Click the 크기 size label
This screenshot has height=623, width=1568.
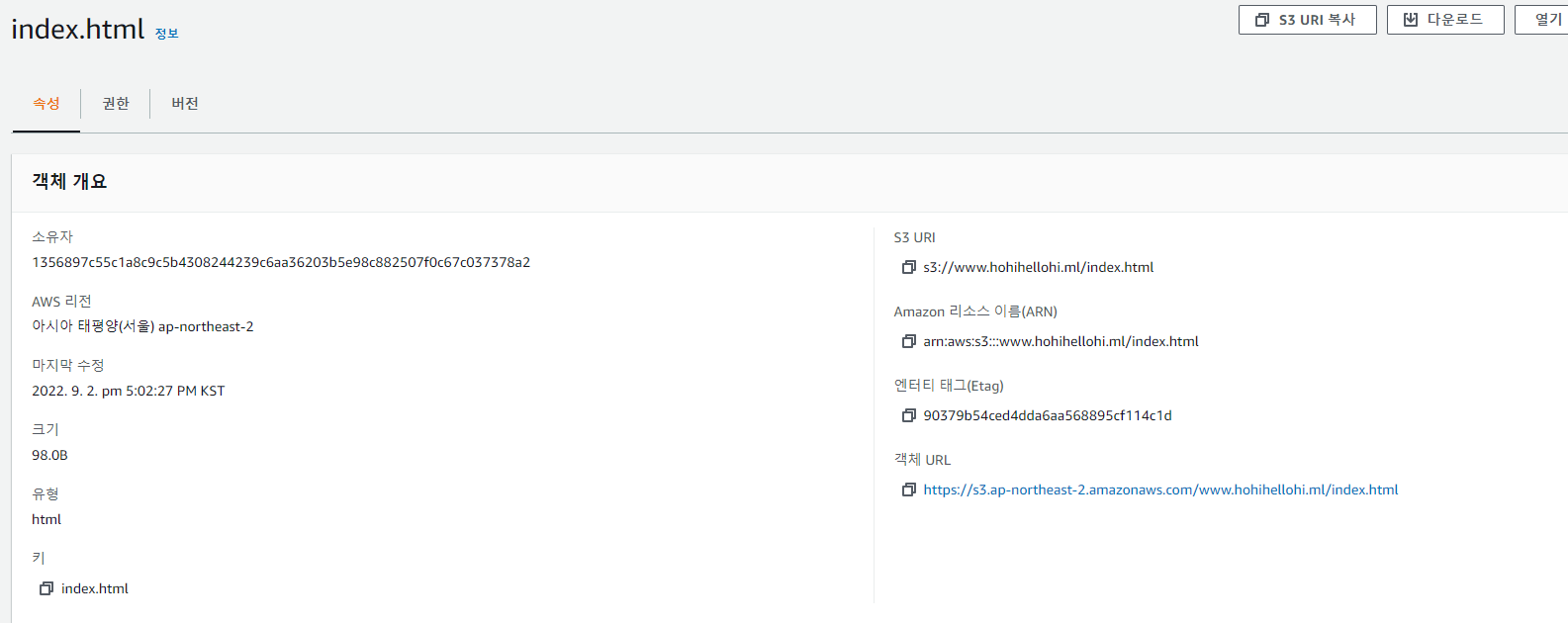coord(46,430)
